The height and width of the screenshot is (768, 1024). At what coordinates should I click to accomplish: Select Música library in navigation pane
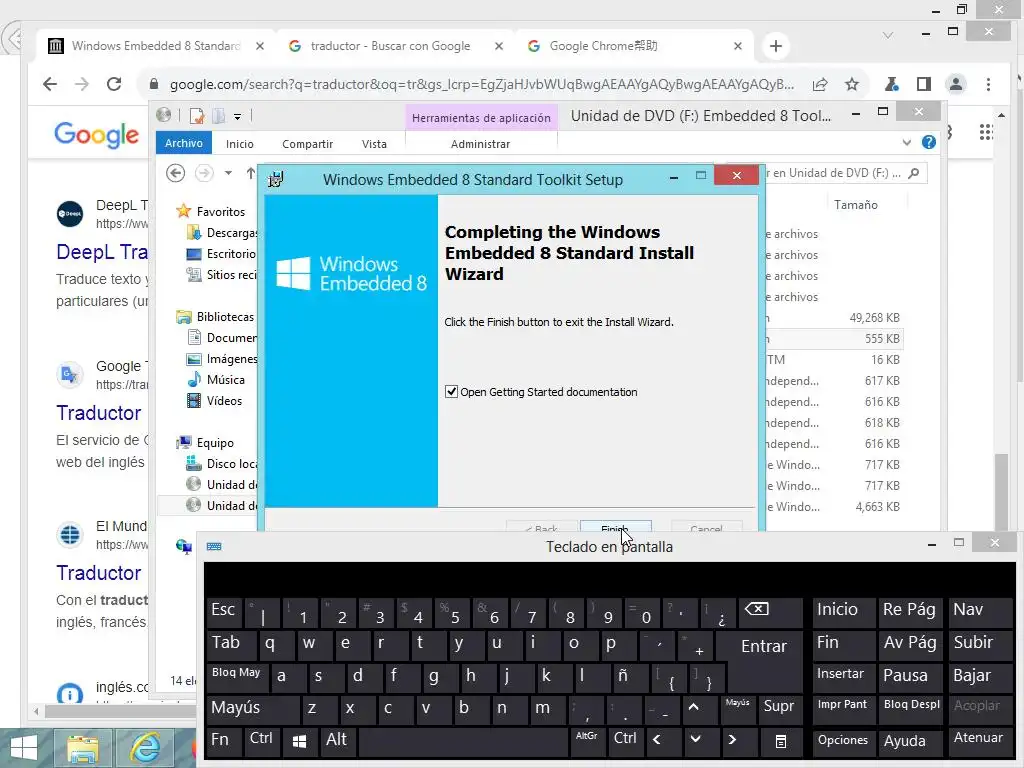coord(225,380)
